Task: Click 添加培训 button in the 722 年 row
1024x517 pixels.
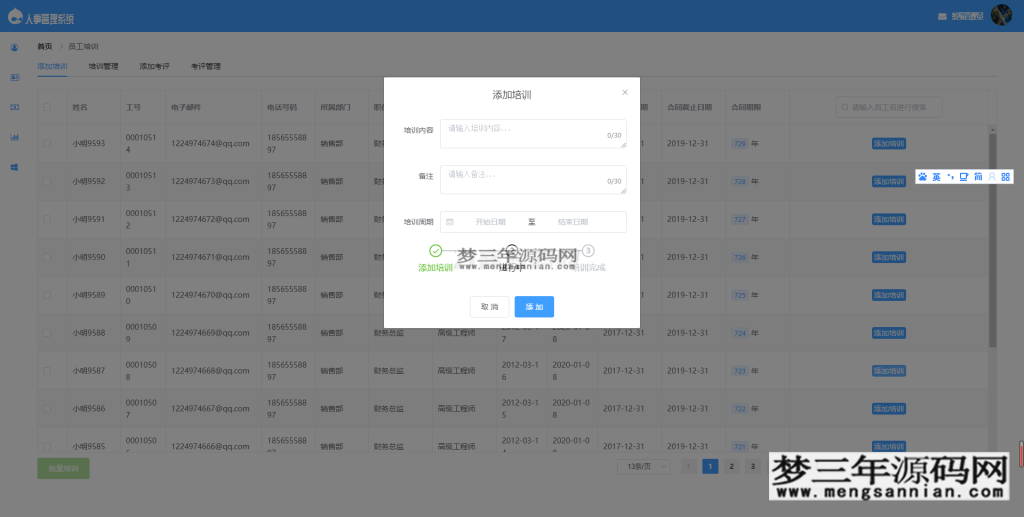Action: click(889, 409)
